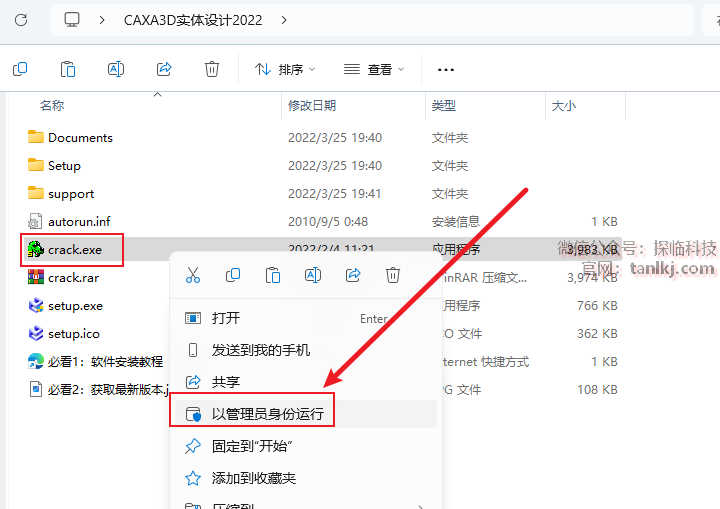Choose 发送到我的手机 in the context menu
Viewport: 720px width, 509px height.
[304, 351]
